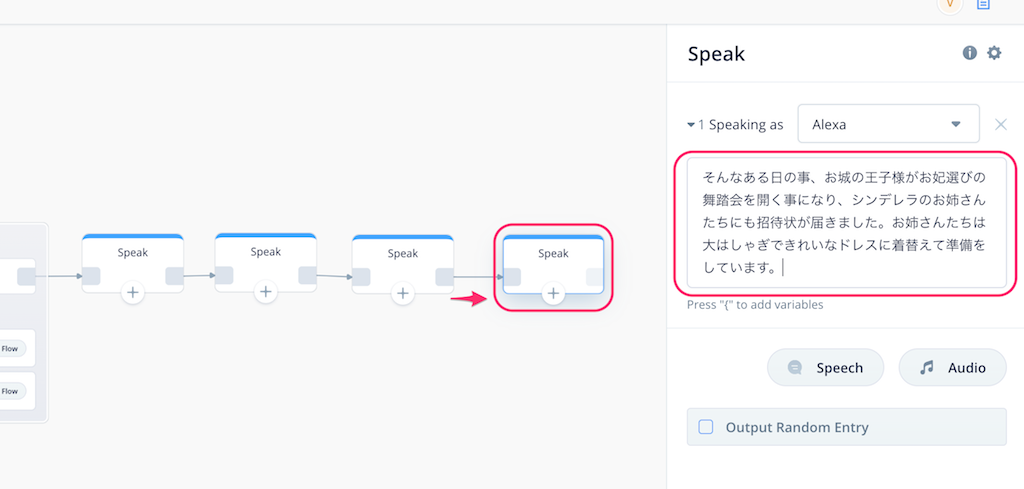Click the document icon in top bar
1024x489 pixels.
[x=983, y=4]
